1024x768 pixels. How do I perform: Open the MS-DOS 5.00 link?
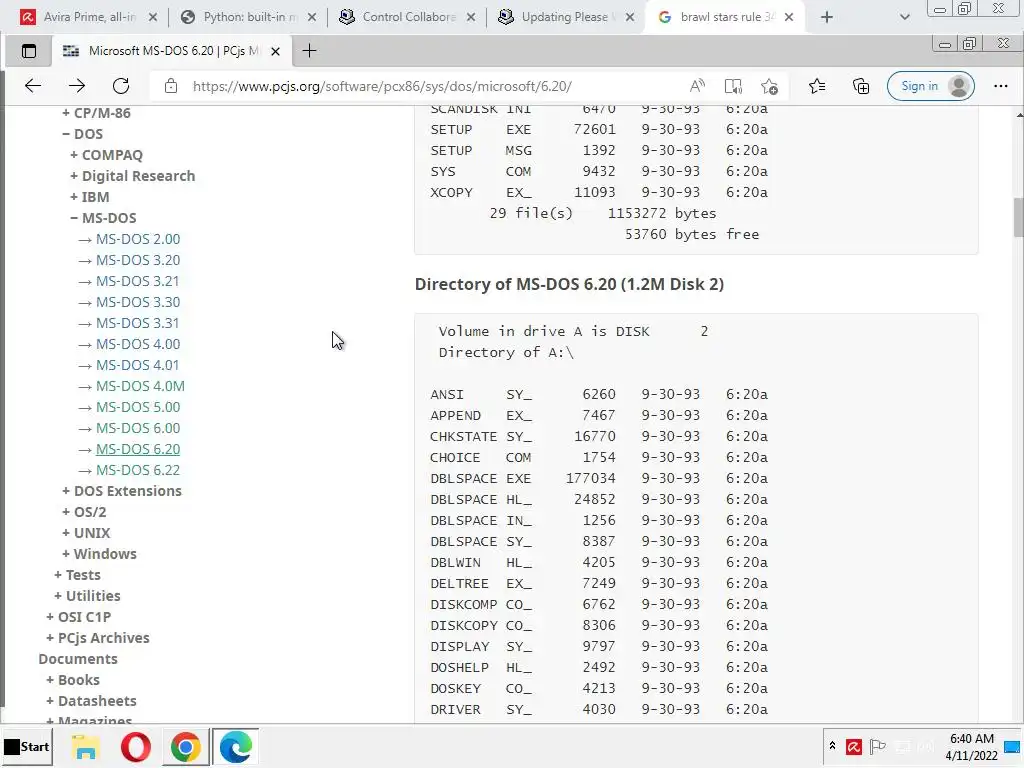(138, 407)
